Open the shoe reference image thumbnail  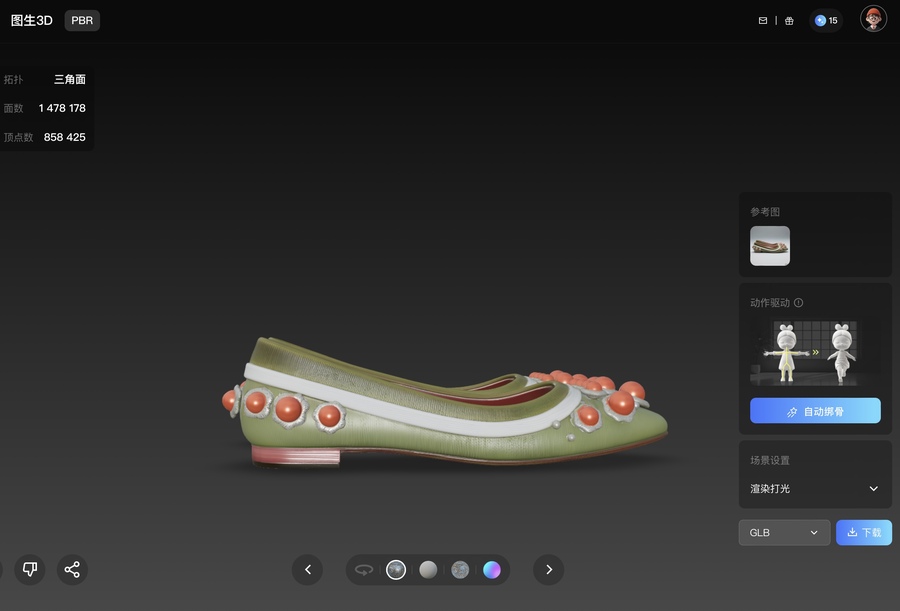[770, 246]
